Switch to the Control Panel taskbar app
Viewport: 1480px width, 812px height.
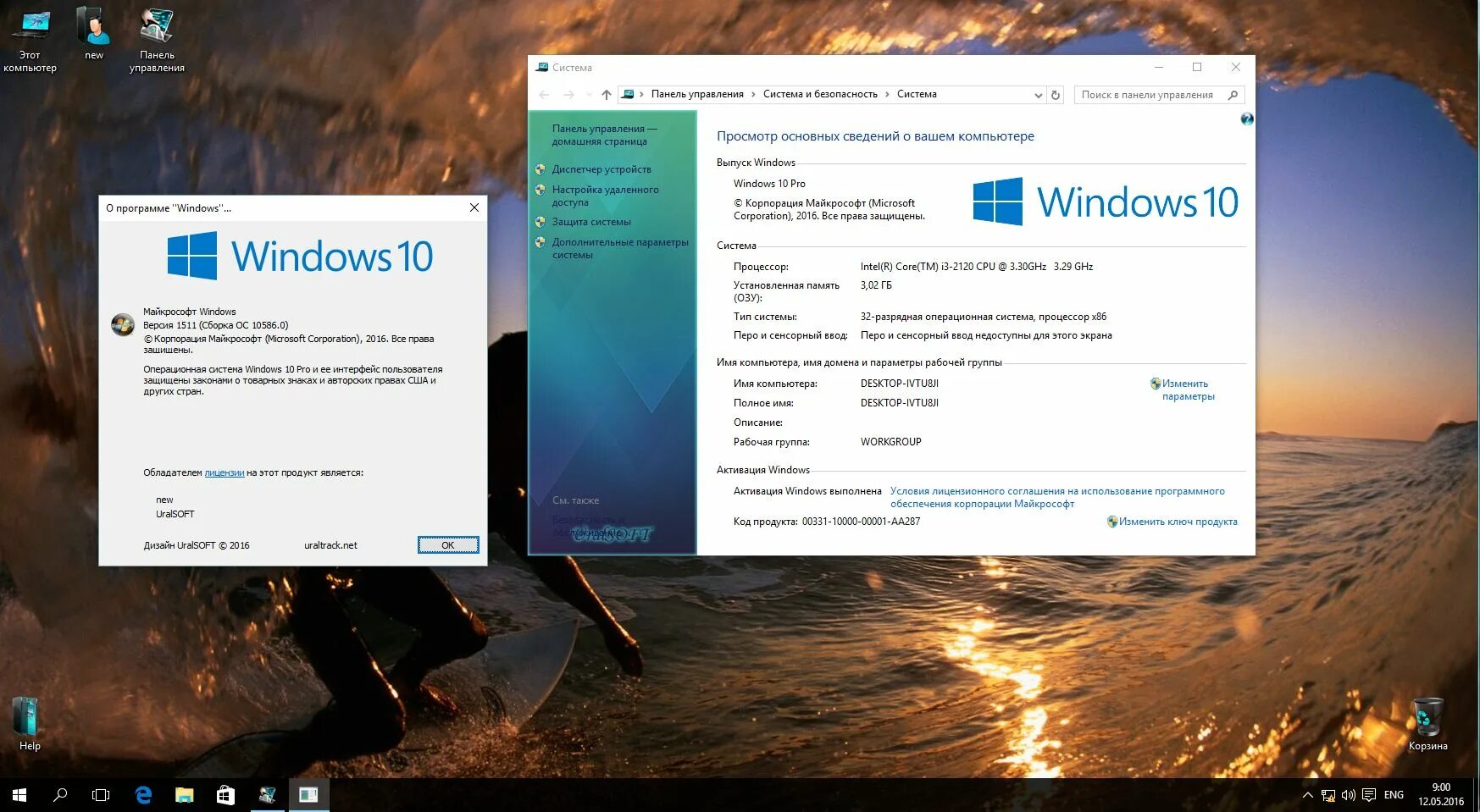click(x=267, y=795)
